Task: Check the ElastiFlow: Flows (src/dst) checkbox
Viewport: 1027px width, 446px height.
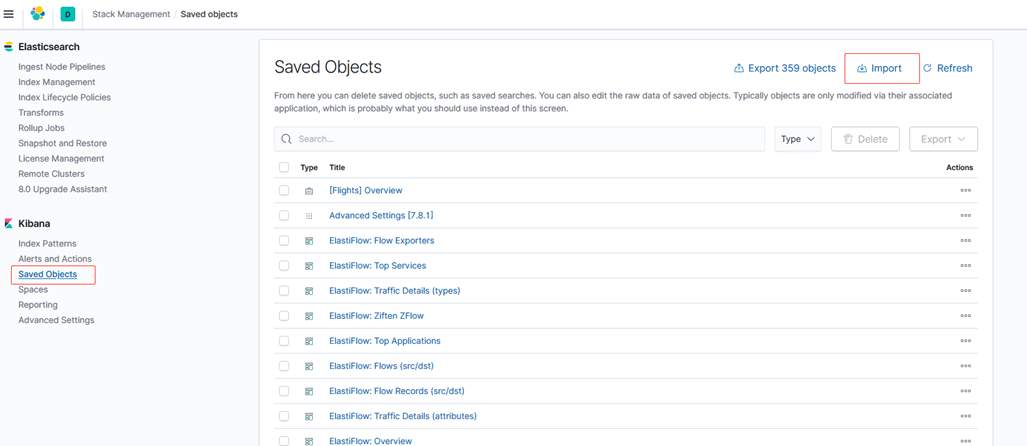Action: tap(284, 366)
